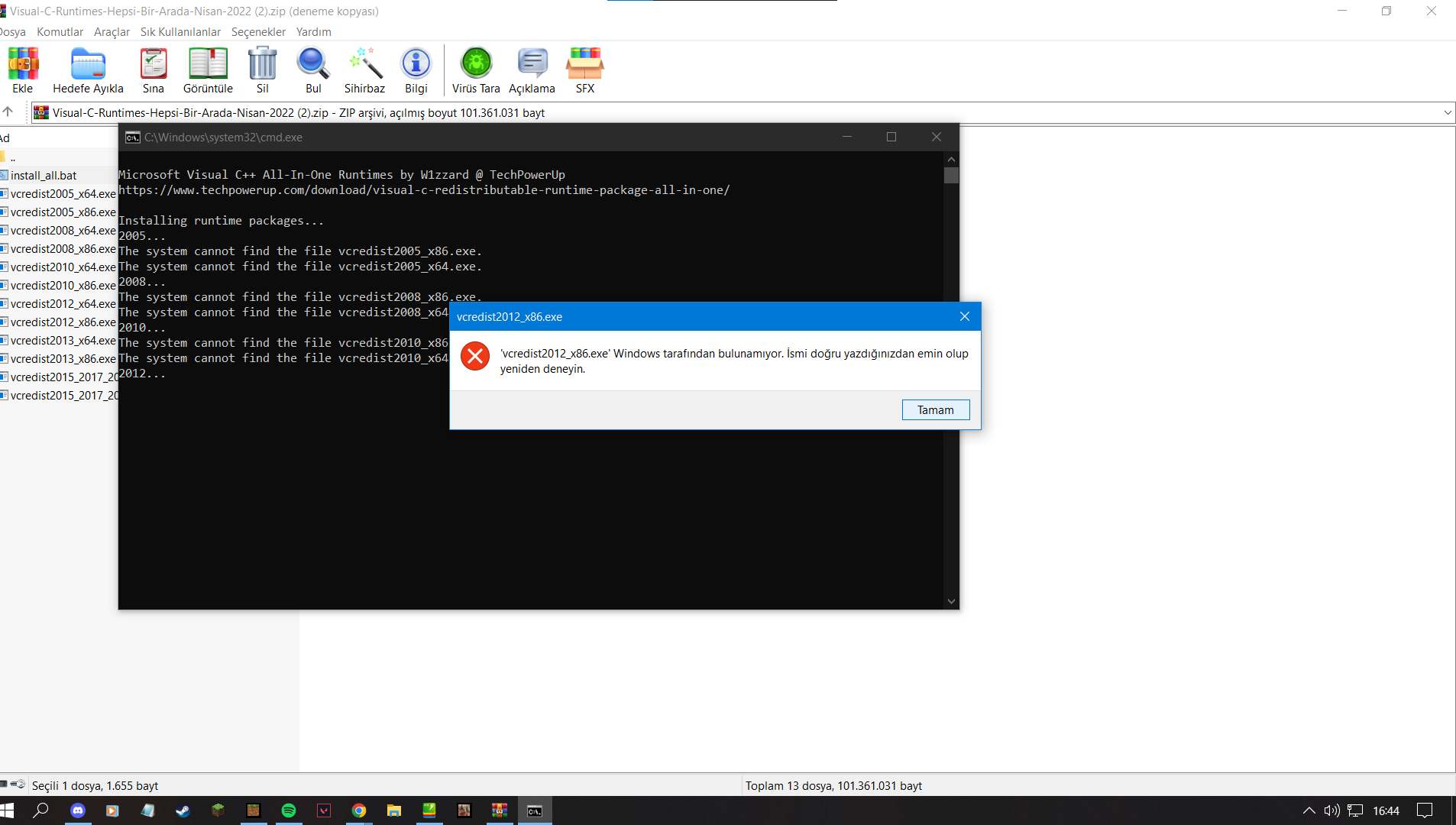Open File Explorer from the taskbar
The image size is (1456, 825).
(x=394, y=810)
